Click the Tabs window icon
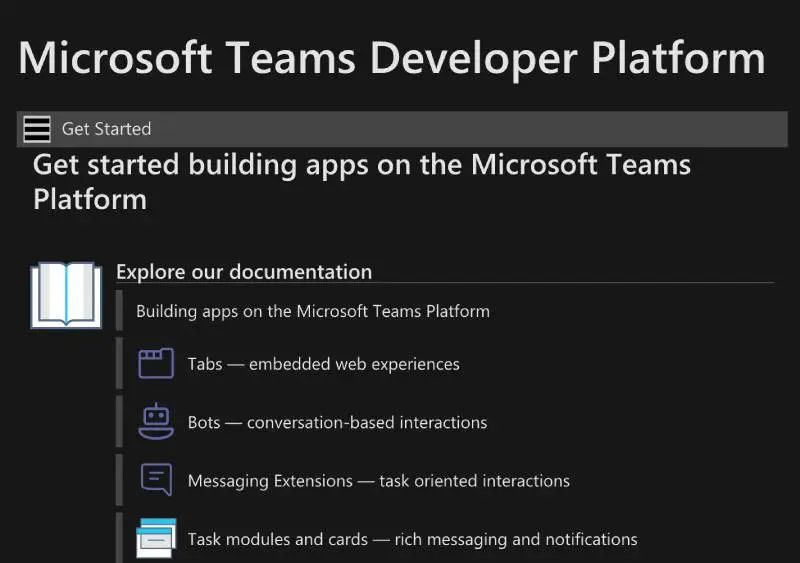This screenshot has width=800, height=563. (156, 363)
